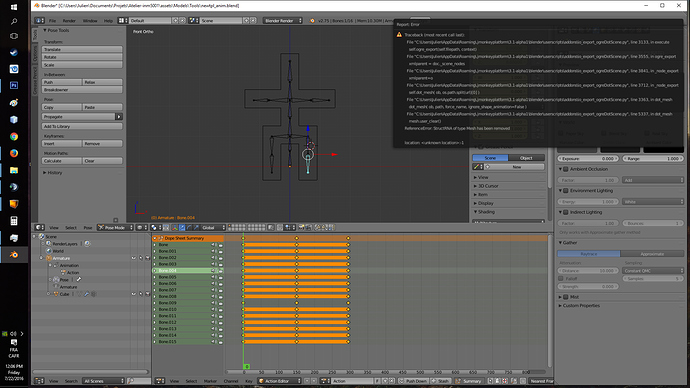Click the Translate button in Pose Tools
The height and width of the screenshot is (388, 690).
coord(82,49)
